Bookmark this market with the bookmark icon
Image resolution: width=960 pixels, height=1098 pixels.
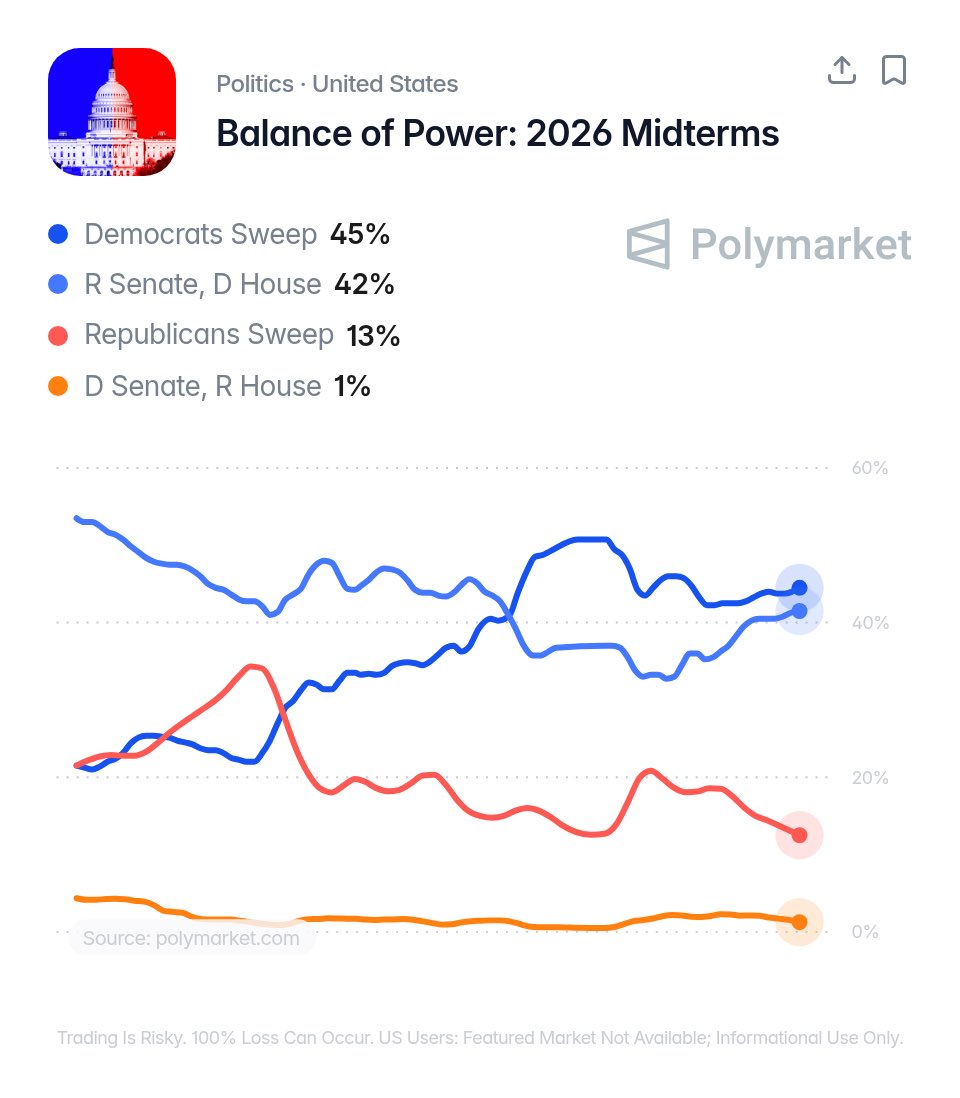point(893,70)
